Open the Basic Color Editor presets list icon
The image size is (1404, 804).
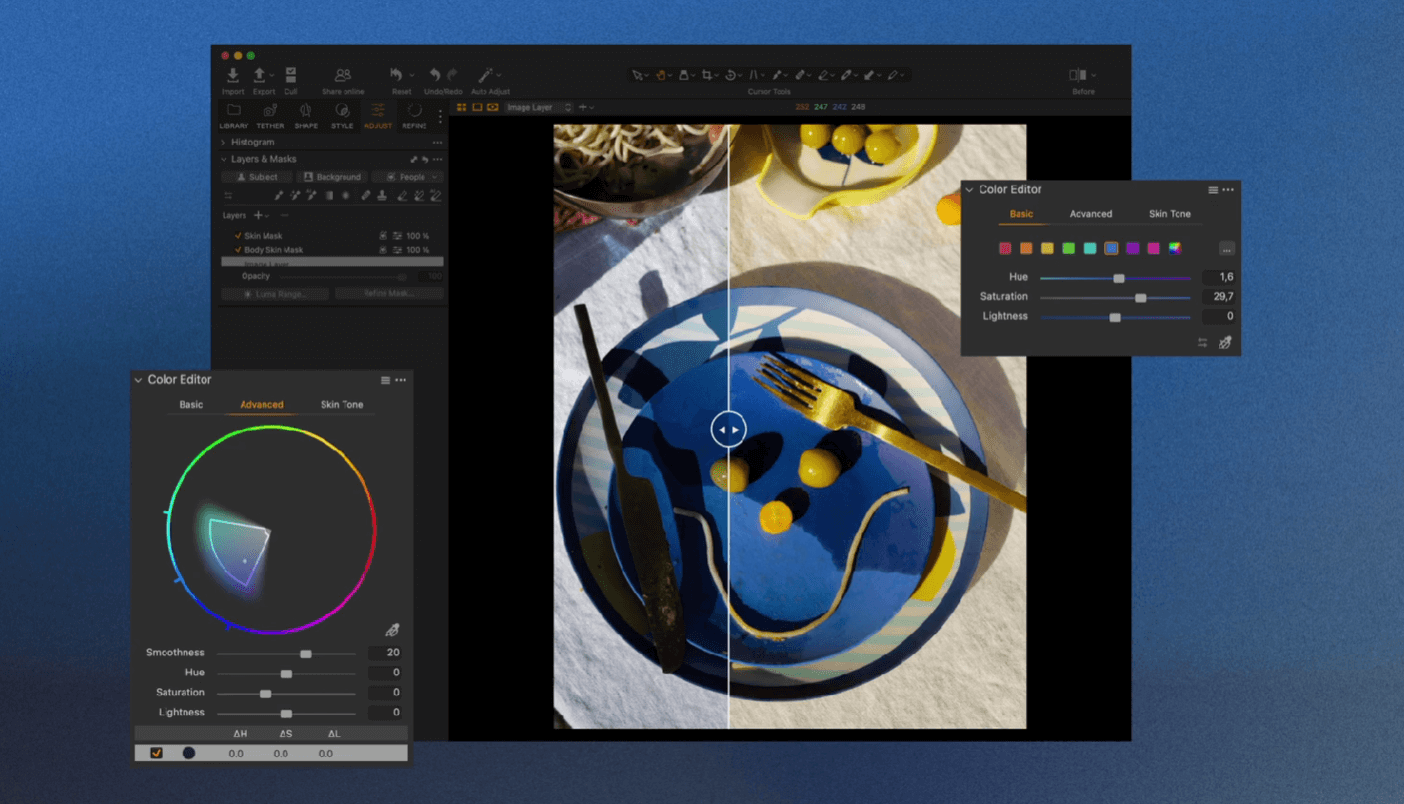tap(1213, 190)
